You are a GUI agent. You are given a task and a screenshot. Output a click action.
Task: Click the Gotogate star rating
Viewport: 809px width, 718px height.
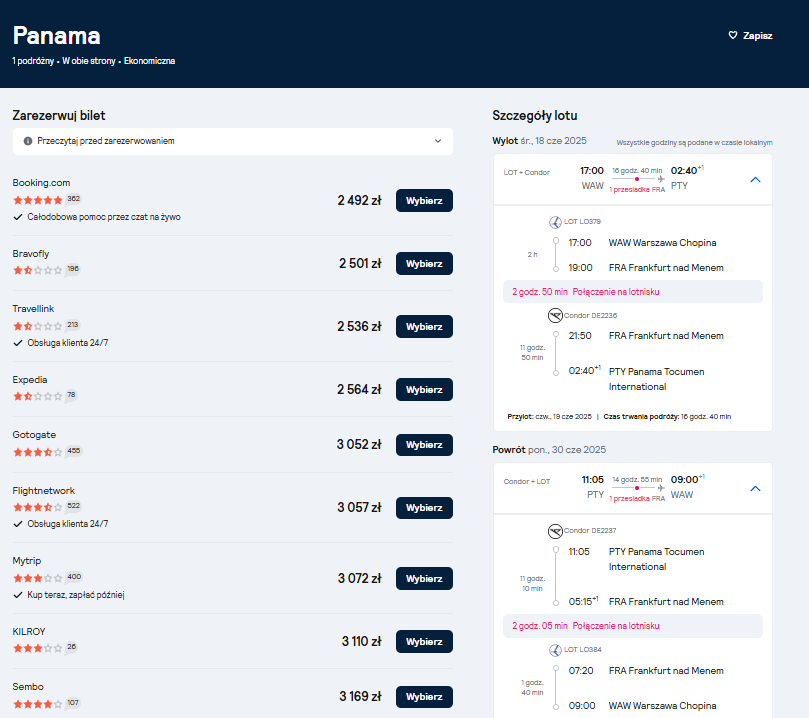tap(38, 452)
